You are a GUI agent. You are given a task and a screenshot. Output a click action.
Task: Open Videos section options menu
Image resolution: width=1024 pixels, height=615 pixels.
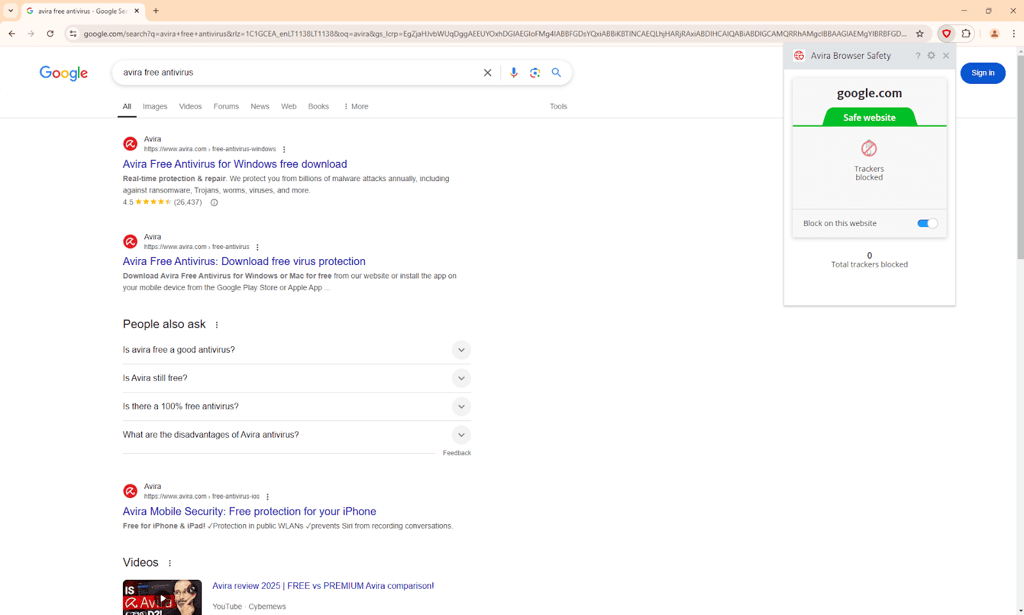pyautogui.click(x=170, y=563)
